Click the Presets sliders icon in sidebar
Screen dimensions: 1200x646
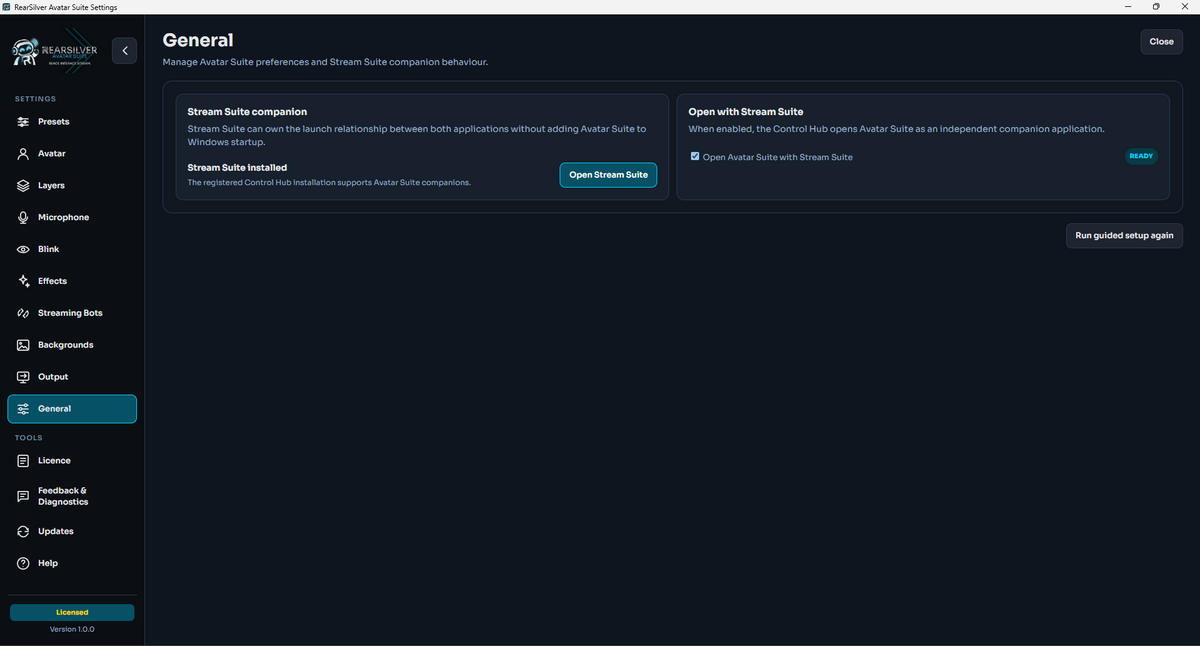[x=24, y=122]
